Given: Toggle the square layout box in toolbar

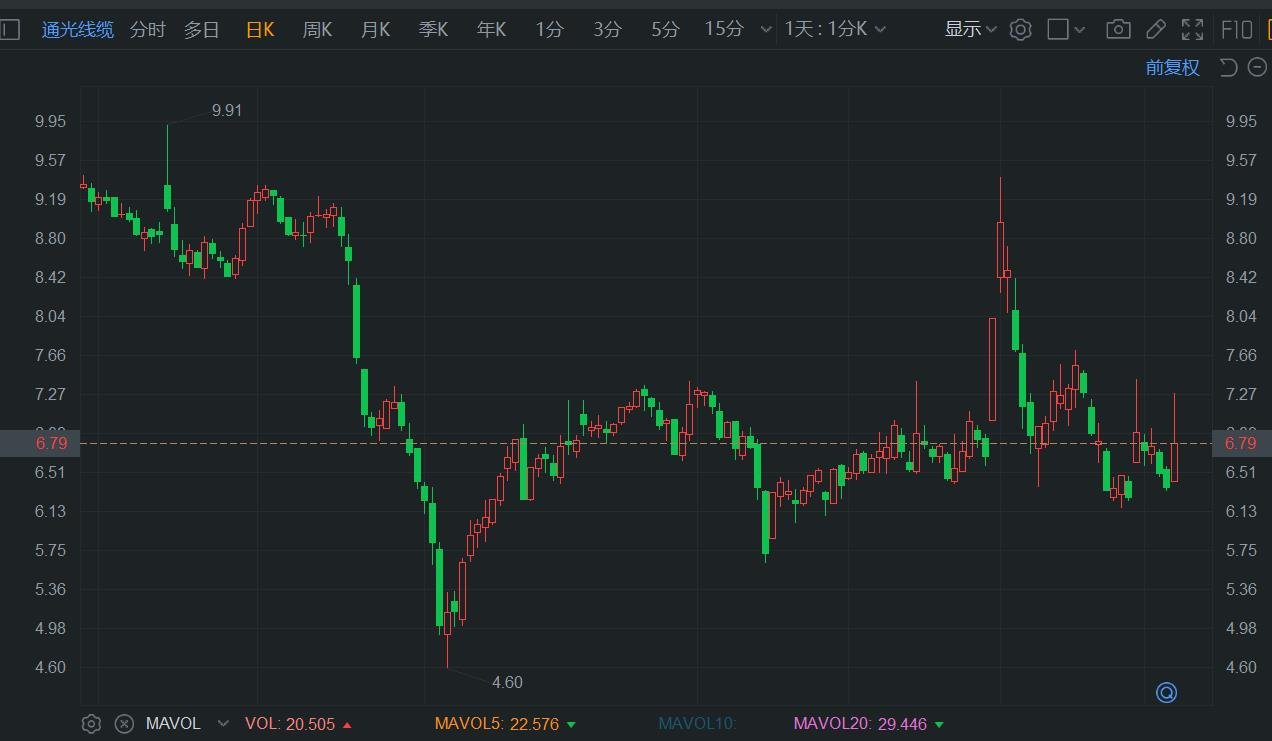Looking at the screenshot, I should [x=1057, y=29].
